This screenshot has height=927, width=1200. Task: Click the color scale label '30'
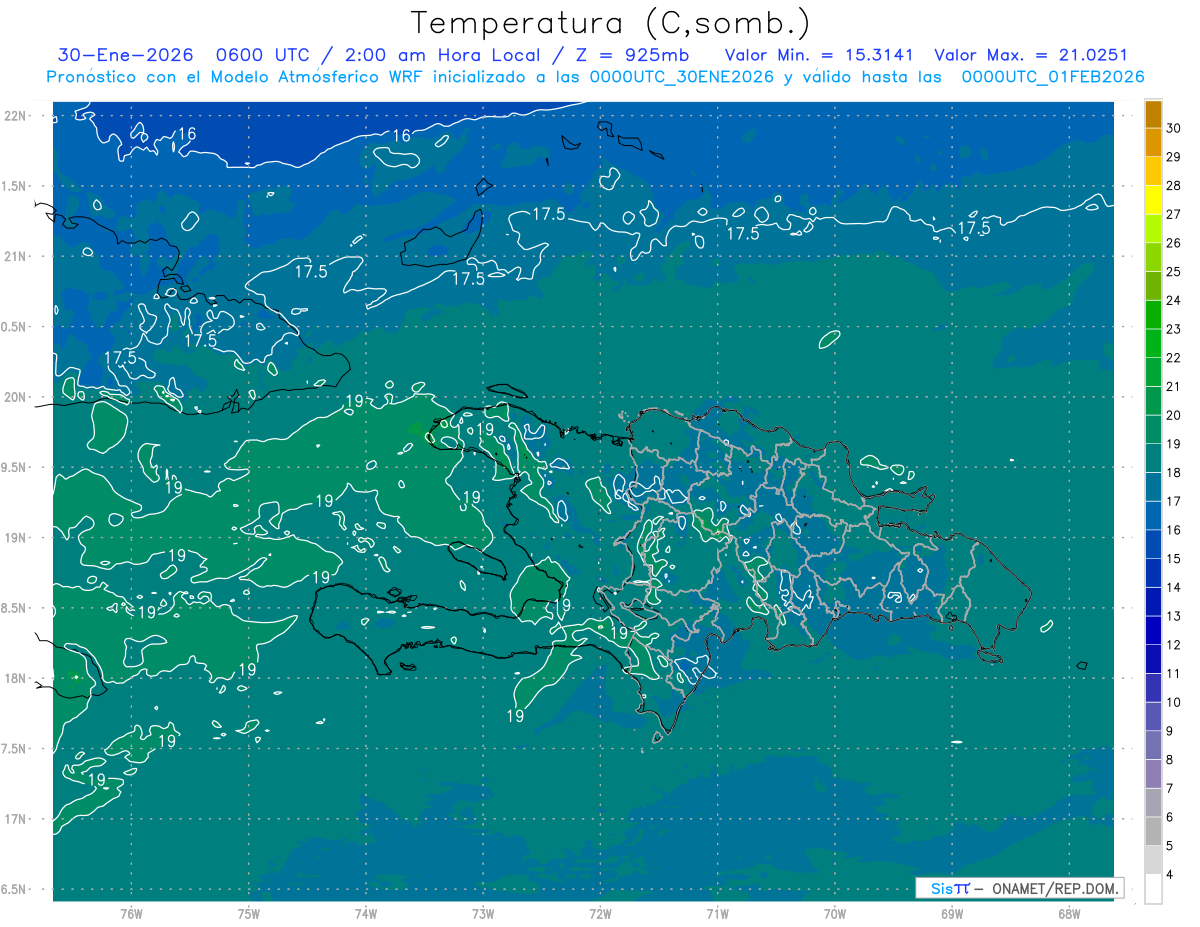point(1174,128)
